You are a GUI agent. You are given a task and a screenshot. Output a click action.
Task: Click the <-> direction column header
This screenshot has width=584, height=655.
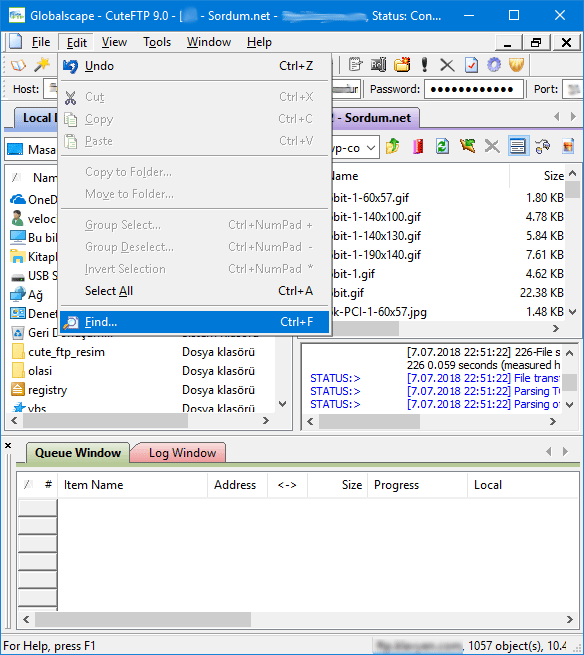click(287, 485)
